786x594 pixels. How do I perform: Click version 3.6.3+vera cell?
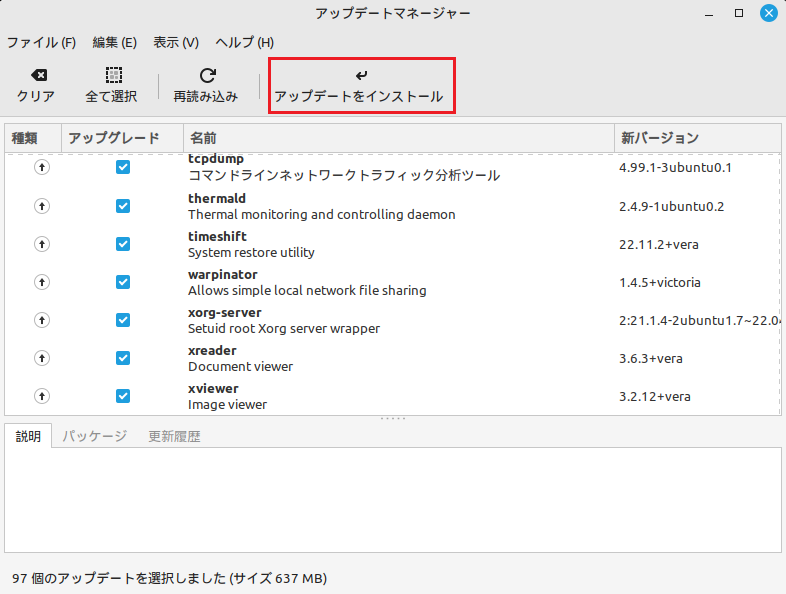651,359
